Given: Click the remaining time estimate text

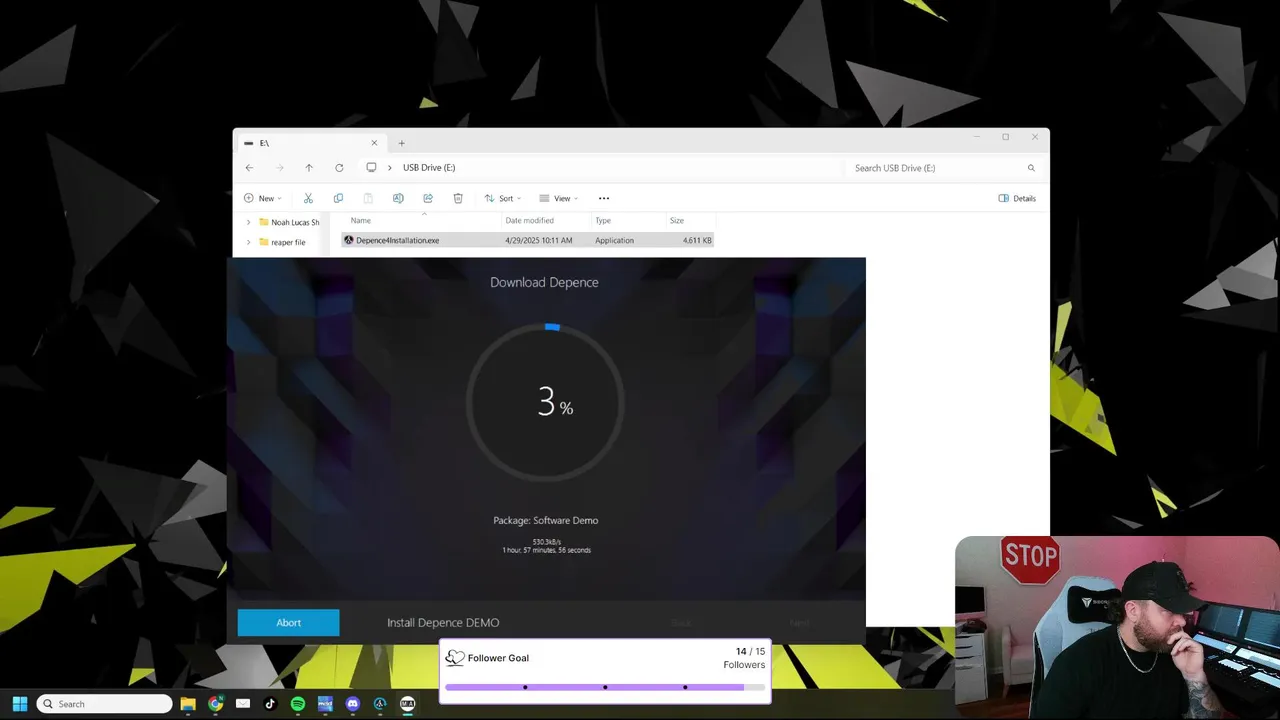Looking at the screenshot, I should pos(546,550).
